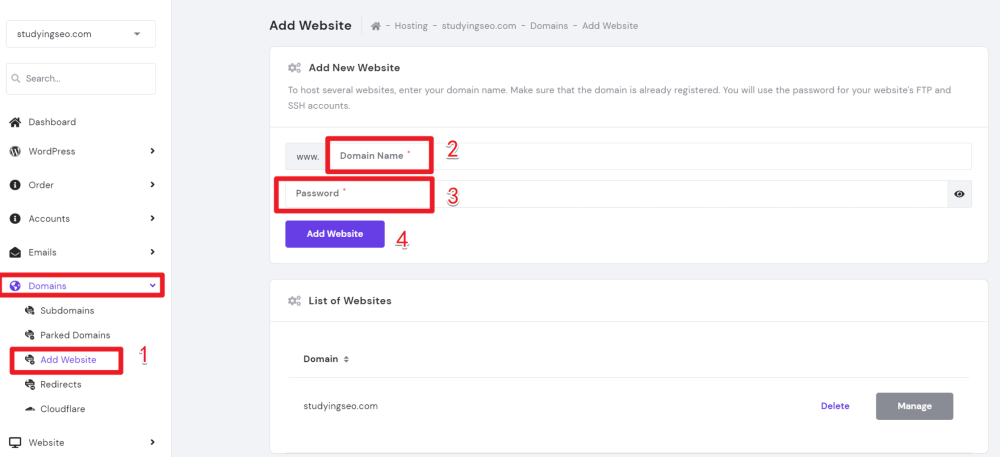Image resolution: width=1000 pixels, height=457 pixels.
Task: Click the Order info icon
Action: [15, 185]
